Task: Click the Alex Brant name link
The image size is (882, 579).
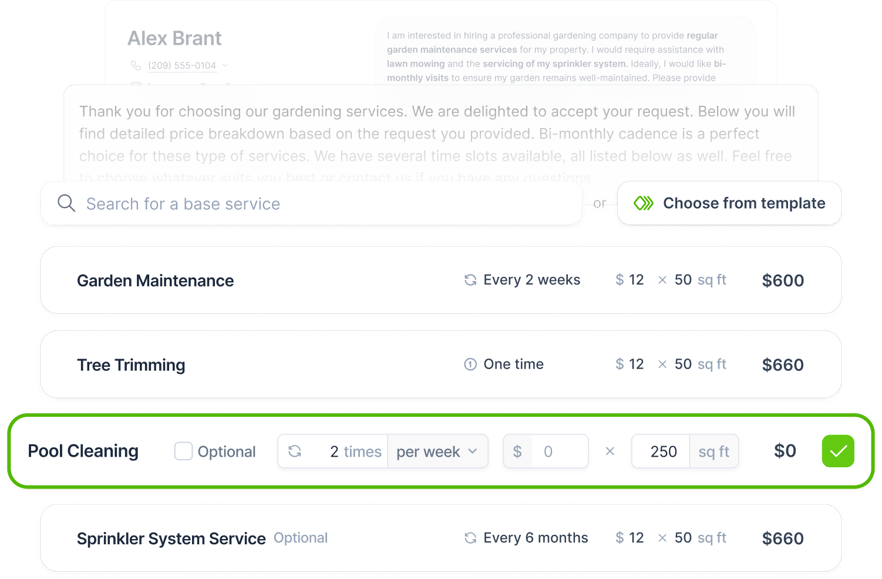Action: 173,38
